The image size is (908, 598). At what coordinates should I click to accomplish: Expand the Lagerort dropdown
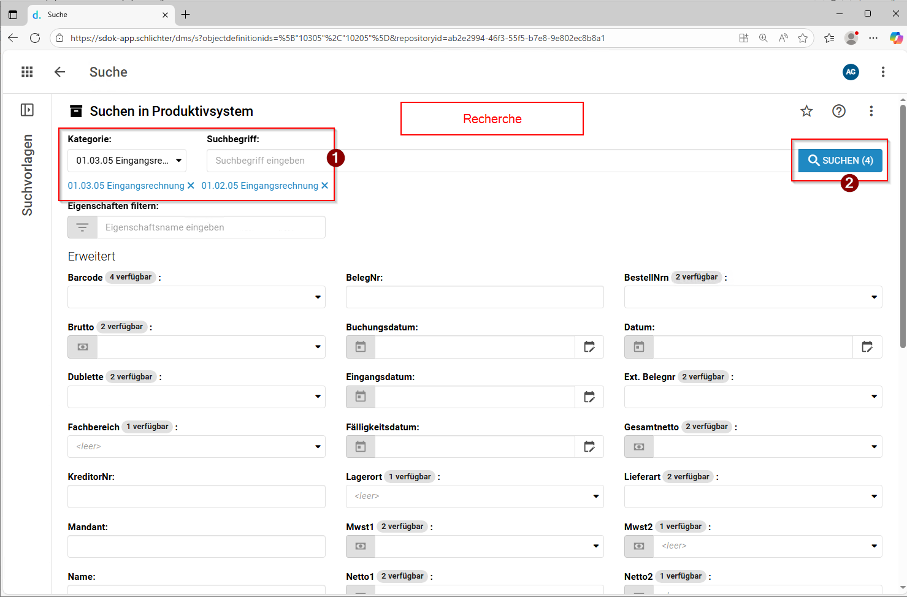(595, 496)
